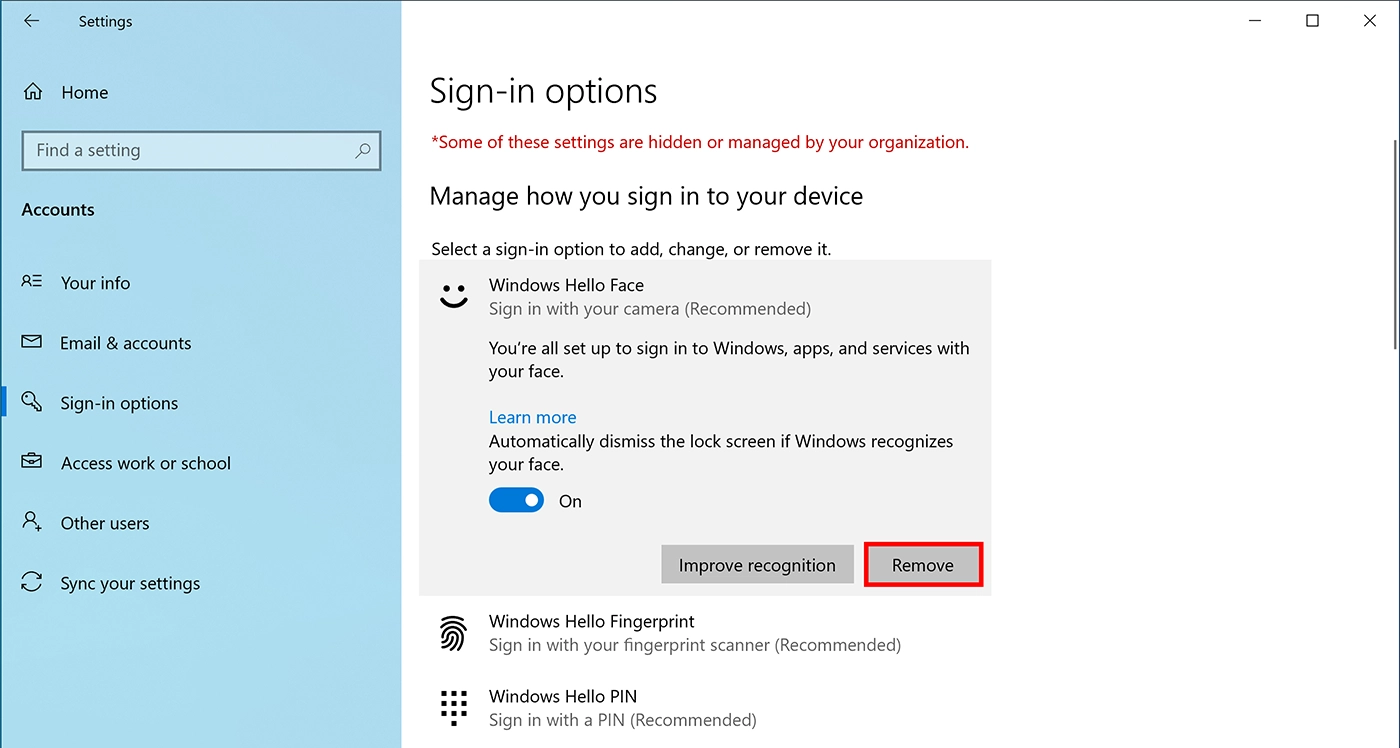Click the 'Sign in with your camera (Recommended)' text

tap(650, 309)
